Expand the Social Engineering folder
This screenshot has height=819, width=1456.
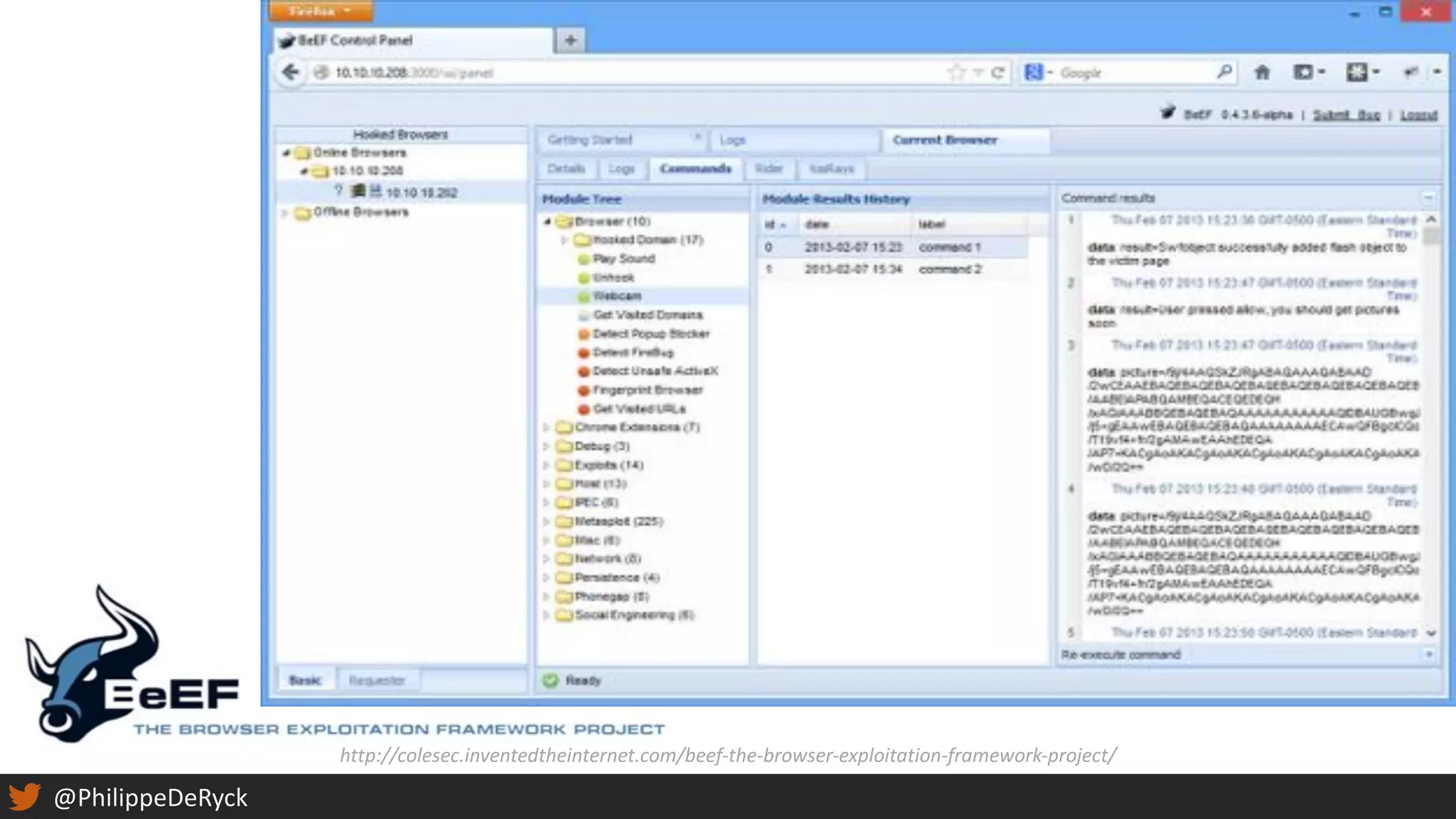pos(546,615)
